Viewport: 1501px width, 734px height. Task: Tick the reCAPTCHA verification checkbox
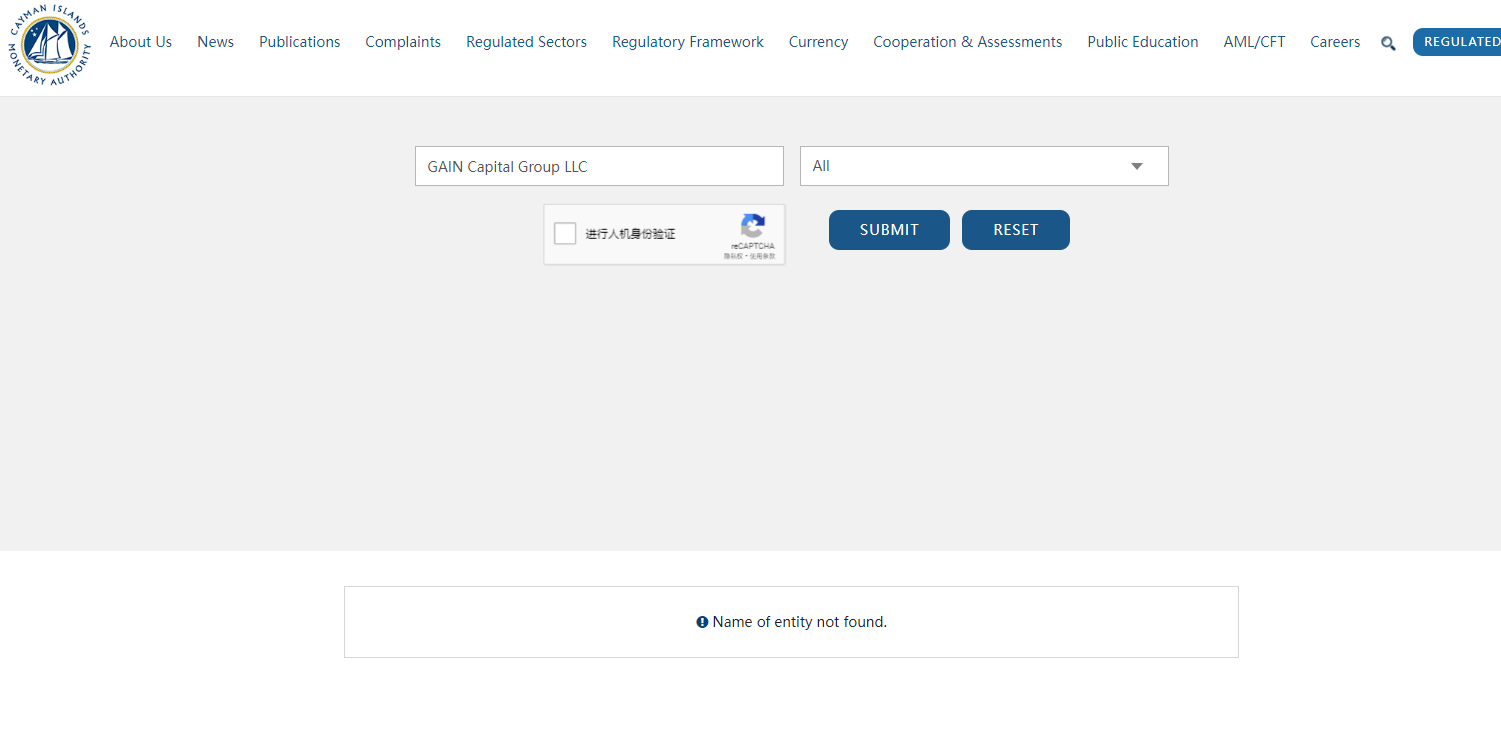565,234
